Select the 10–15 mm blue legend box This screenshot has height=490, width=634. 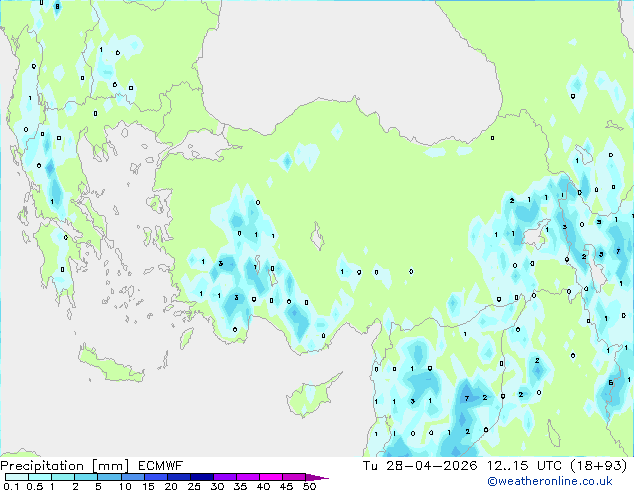click(132, 477)
